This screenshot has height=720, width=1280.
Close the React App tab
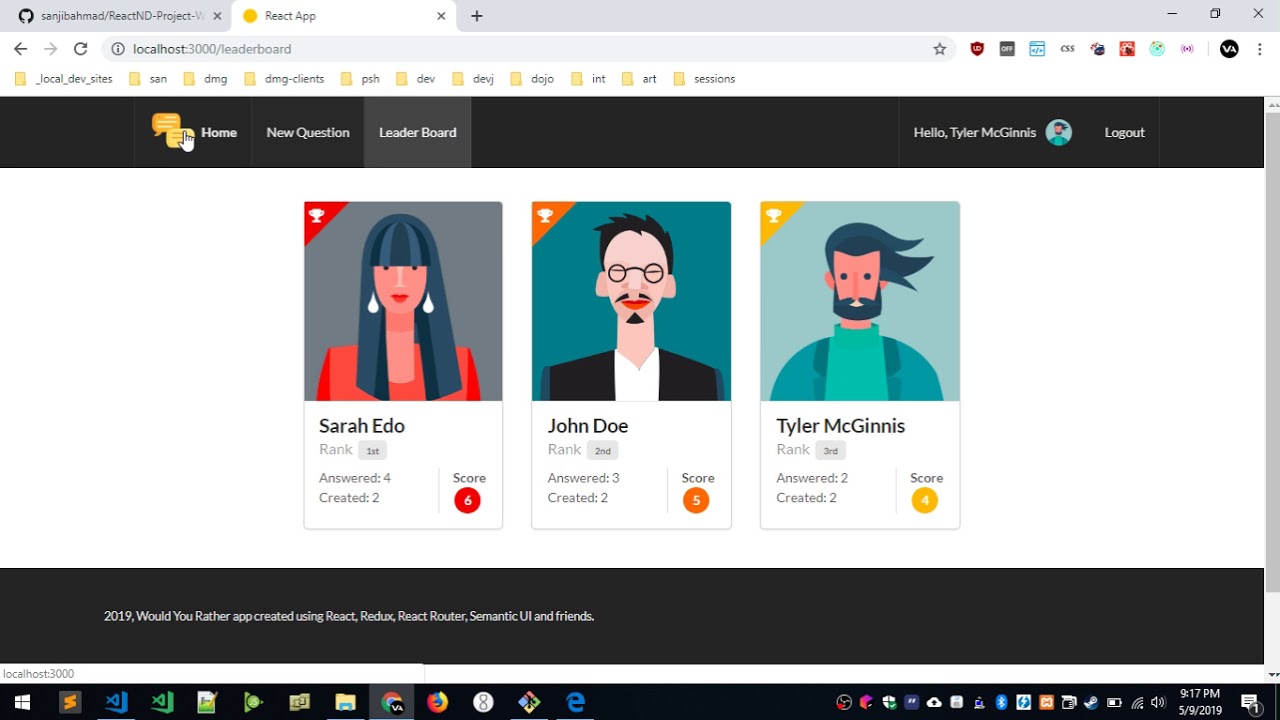[441, 16]
